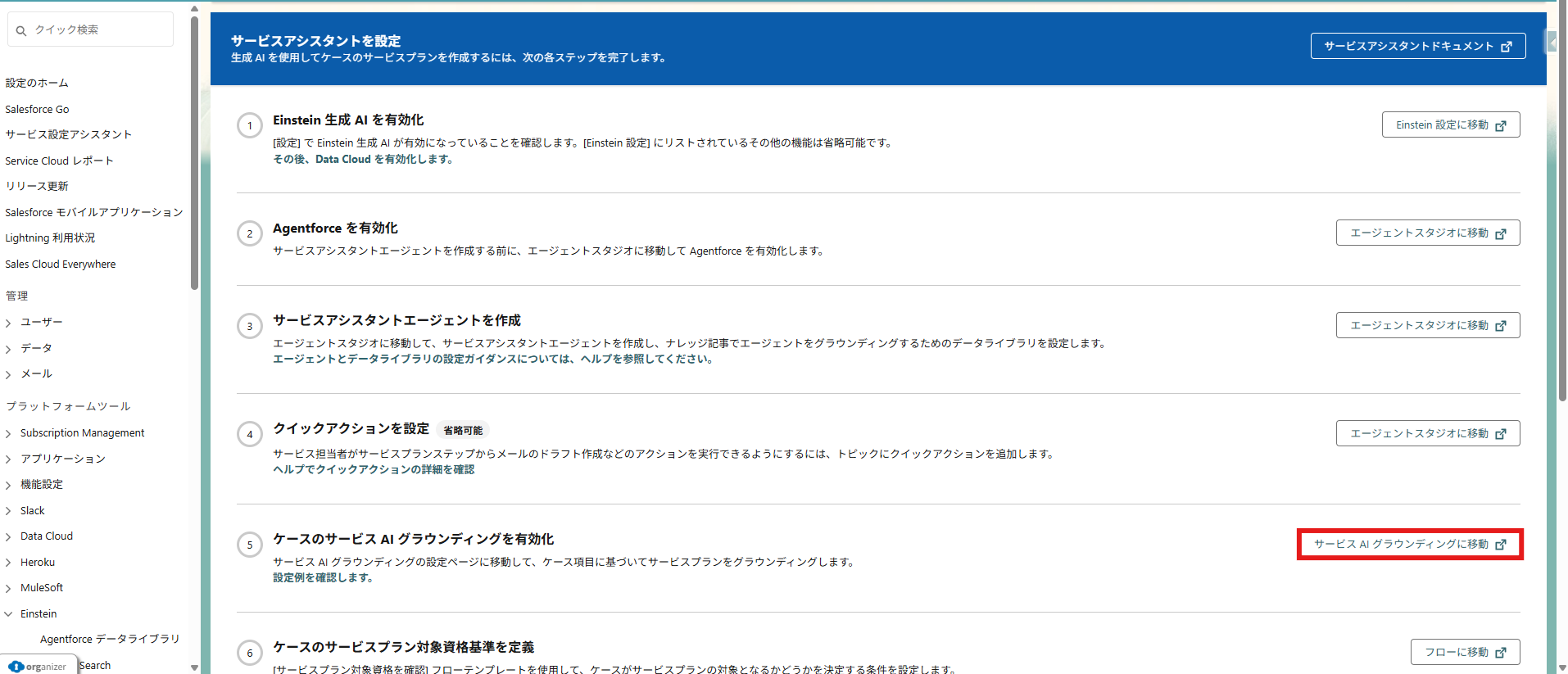
Task: Click the クイック検索 input field
Action: pyautogui.click(x=98, y=29)
